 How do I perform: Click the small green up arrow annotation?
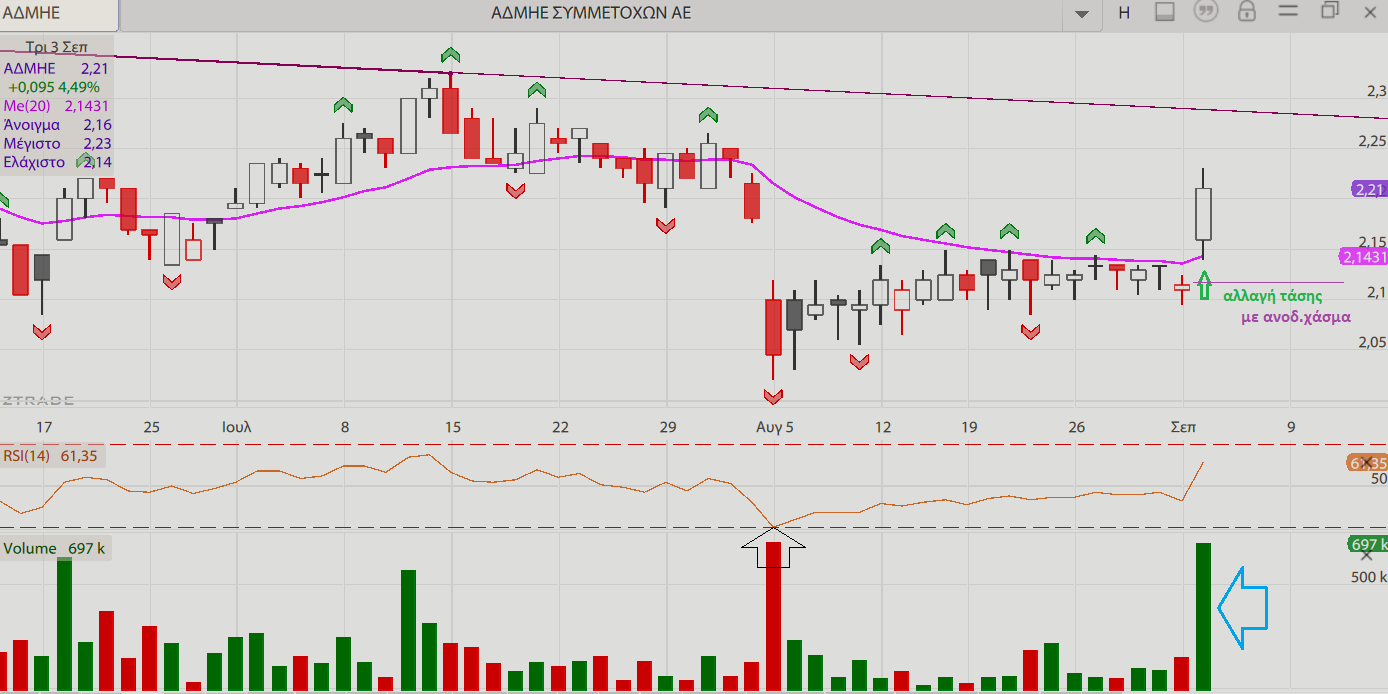tap(1204, 286)
